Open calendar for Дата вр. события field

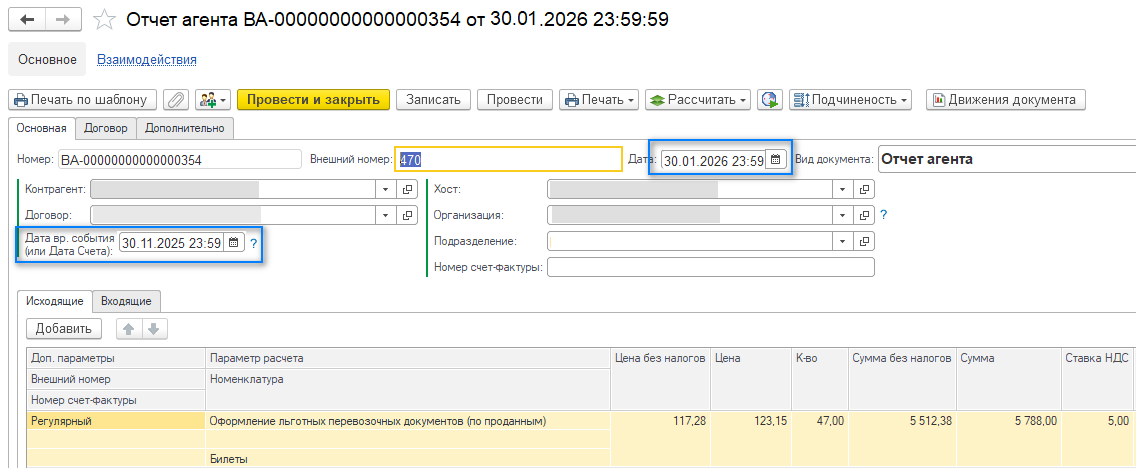point(233,243)
